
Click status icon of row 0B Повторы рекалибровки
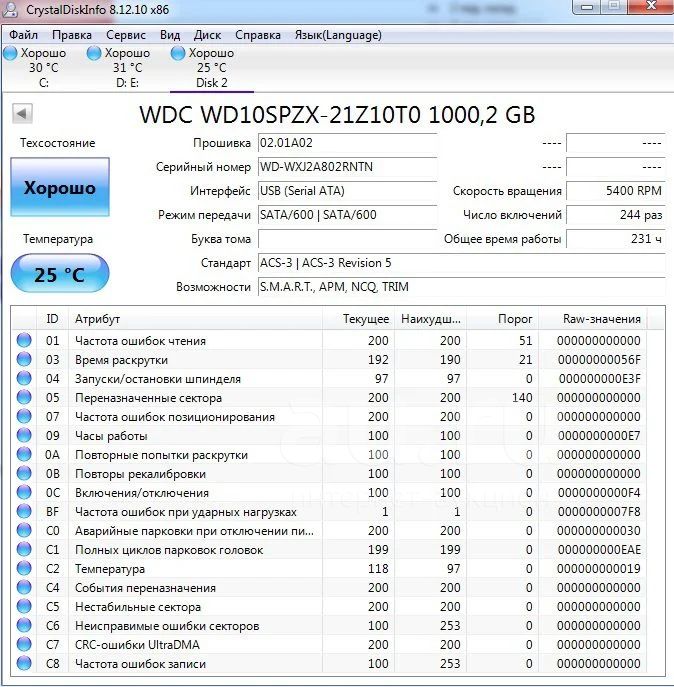click(x=24, y=473)
